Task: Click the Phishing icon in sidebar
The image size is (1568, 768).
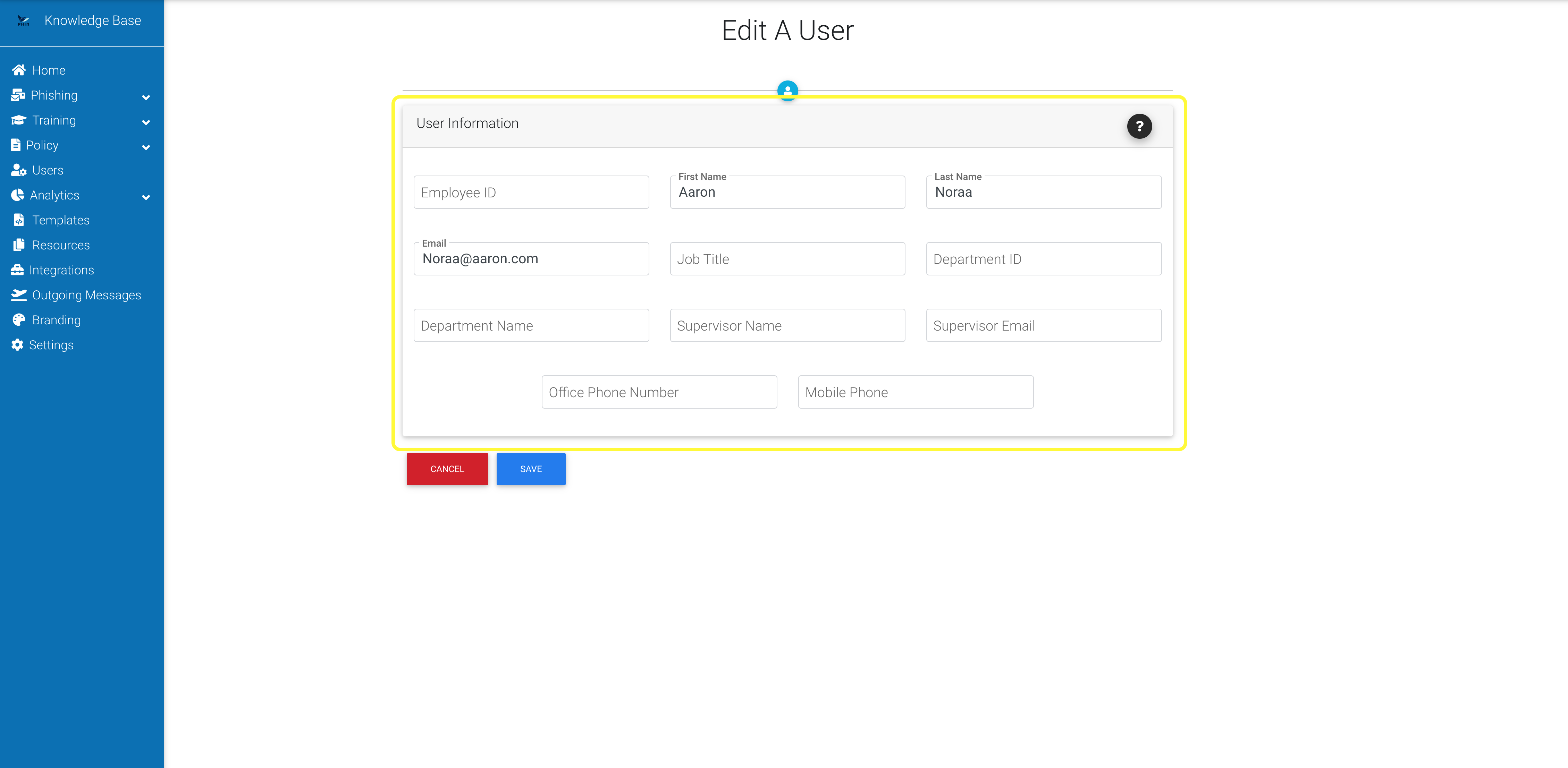Action: click(18, 95)
